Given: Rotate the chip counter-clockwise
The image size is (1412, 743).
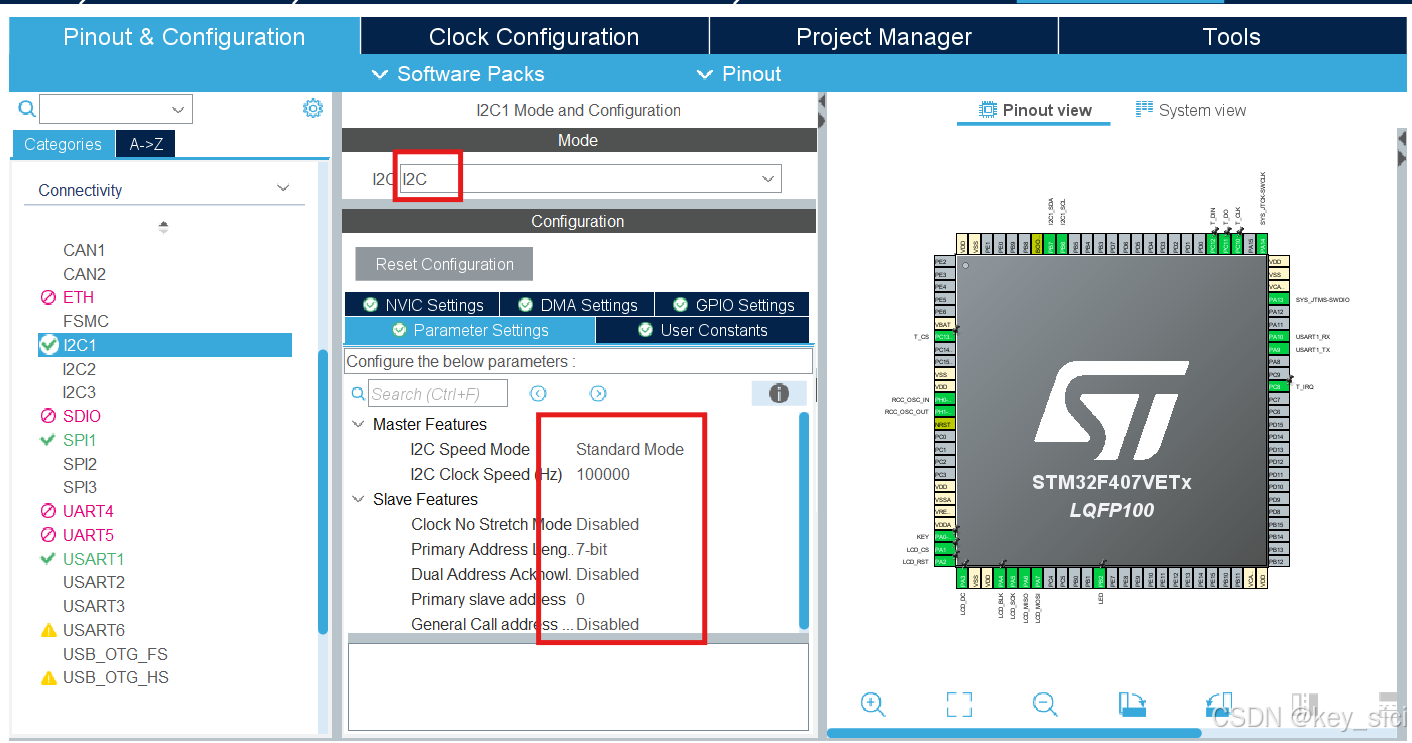Looking at the screenshot, I should [1218, 704].
